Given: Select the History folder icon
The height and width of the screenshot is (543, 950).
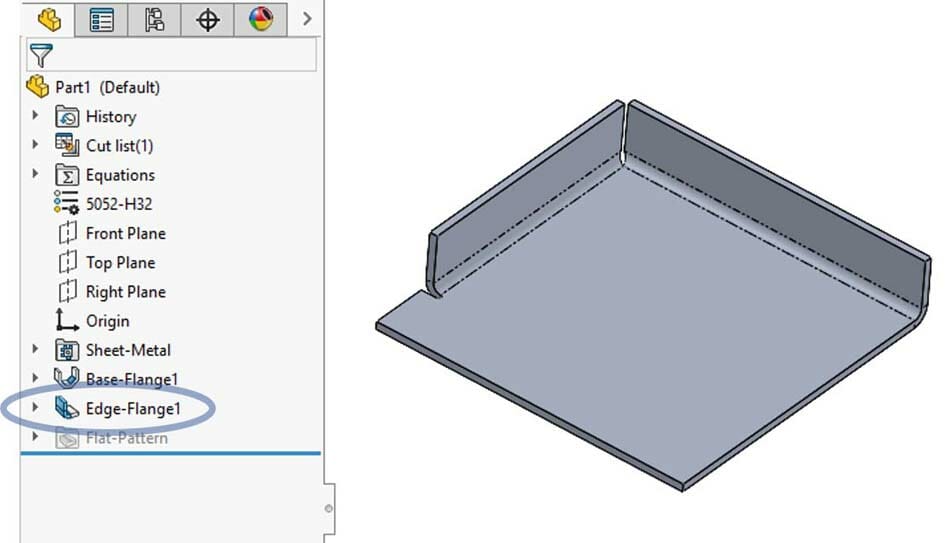Looking at the screenshot, I should 67,116.
